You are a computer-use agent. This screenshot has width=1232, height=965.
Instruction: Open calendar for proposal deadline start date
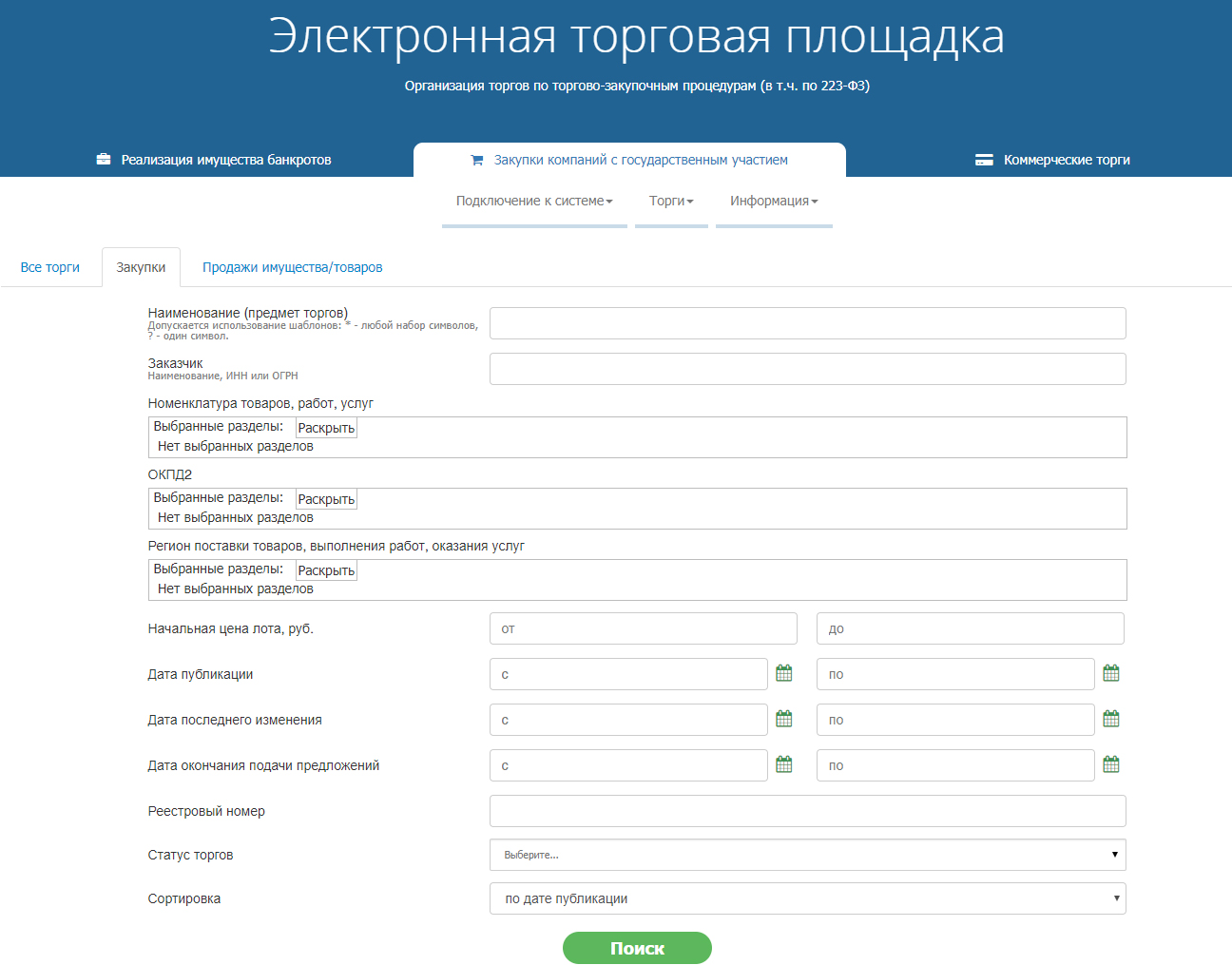784,764
